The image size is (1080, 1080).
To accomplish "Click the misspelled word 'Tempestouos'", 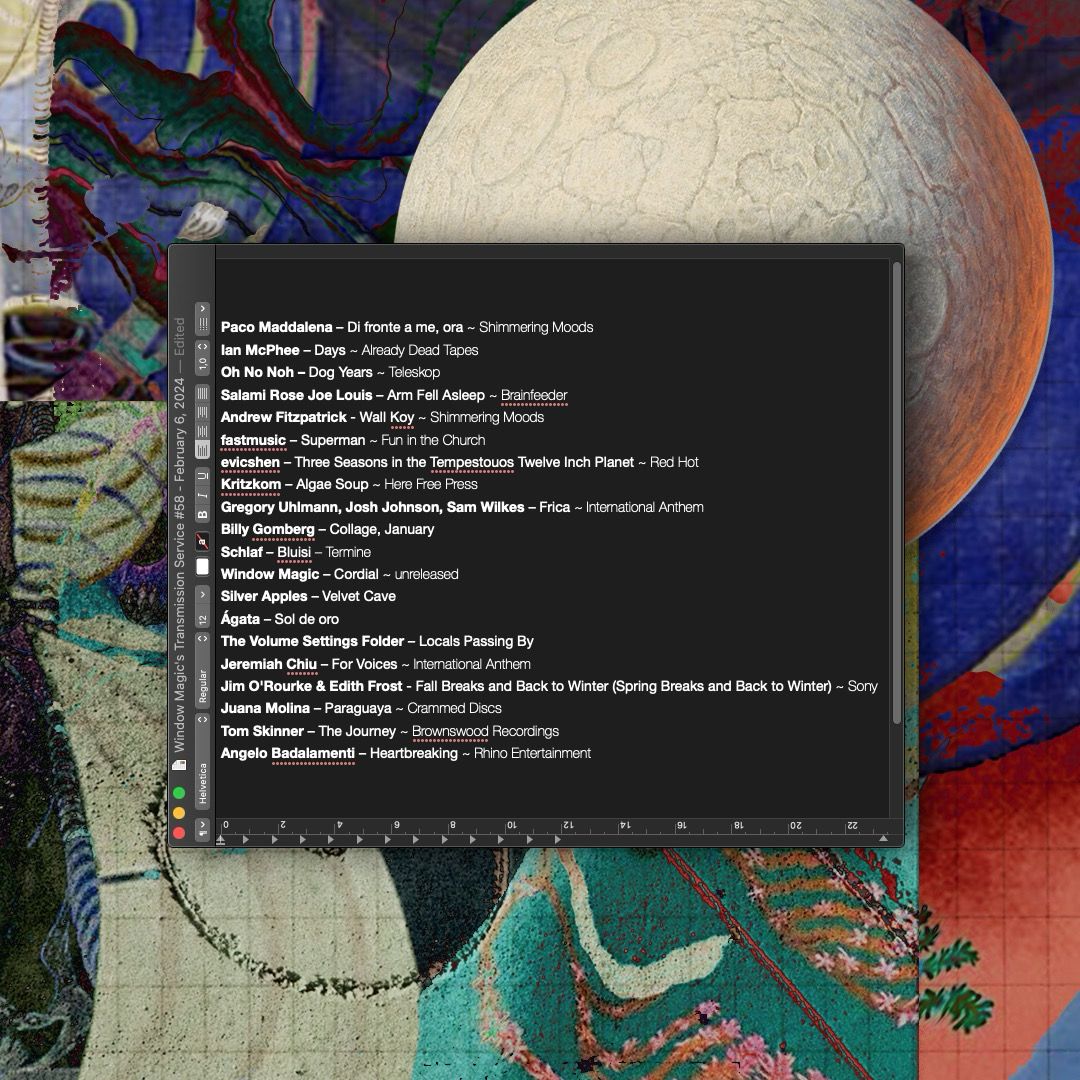I will (x=472, y=461).
